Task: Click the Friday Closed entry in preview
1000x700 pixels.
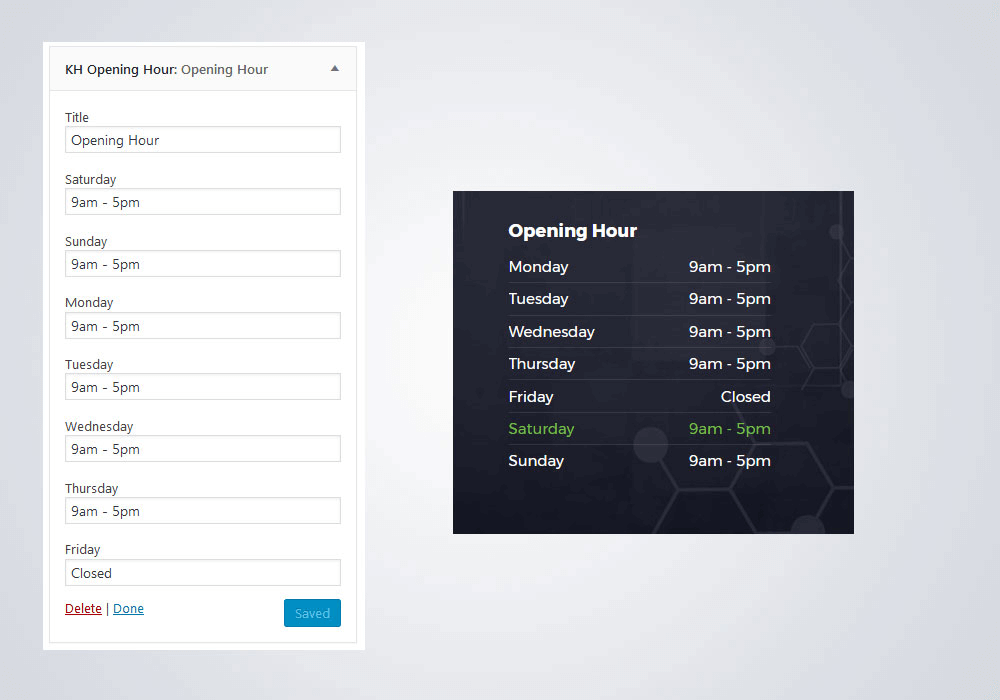Action: (640, 396)
